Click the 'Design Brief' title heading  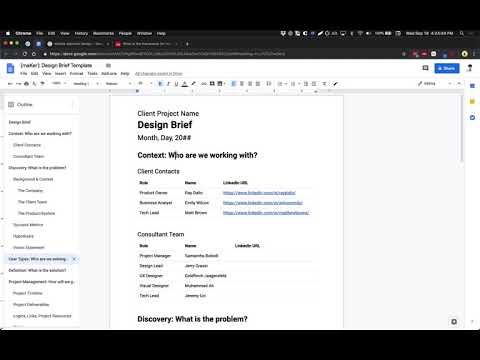[165, 125]
